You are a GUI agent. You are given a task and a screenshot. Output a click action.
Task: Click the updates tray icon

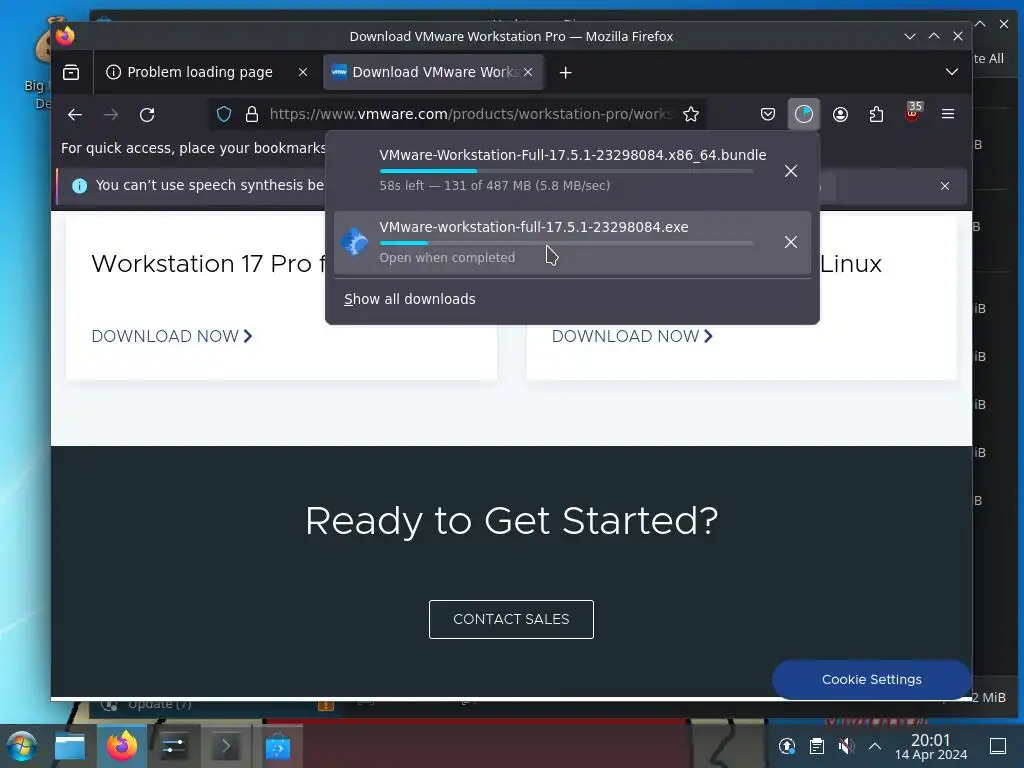pyautogui.click(x=787, y=746)
